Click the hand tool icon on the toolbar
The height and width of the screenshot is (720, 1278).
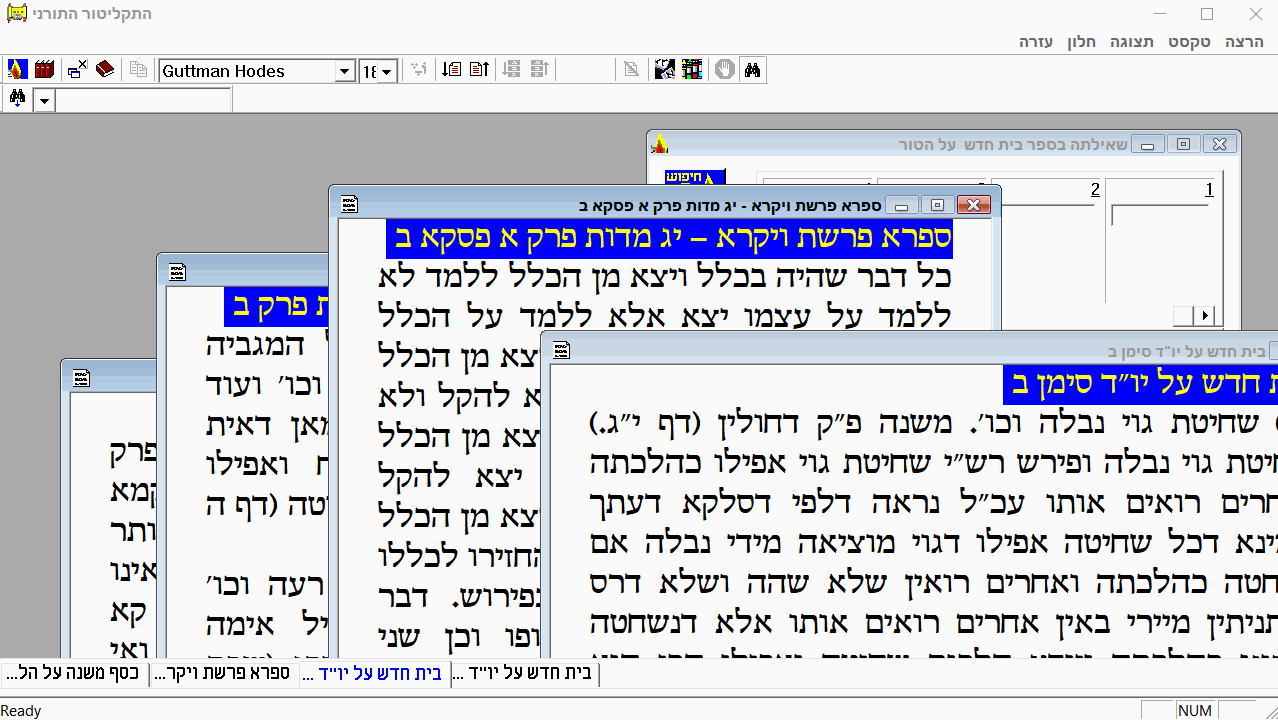tap(724, 69)
